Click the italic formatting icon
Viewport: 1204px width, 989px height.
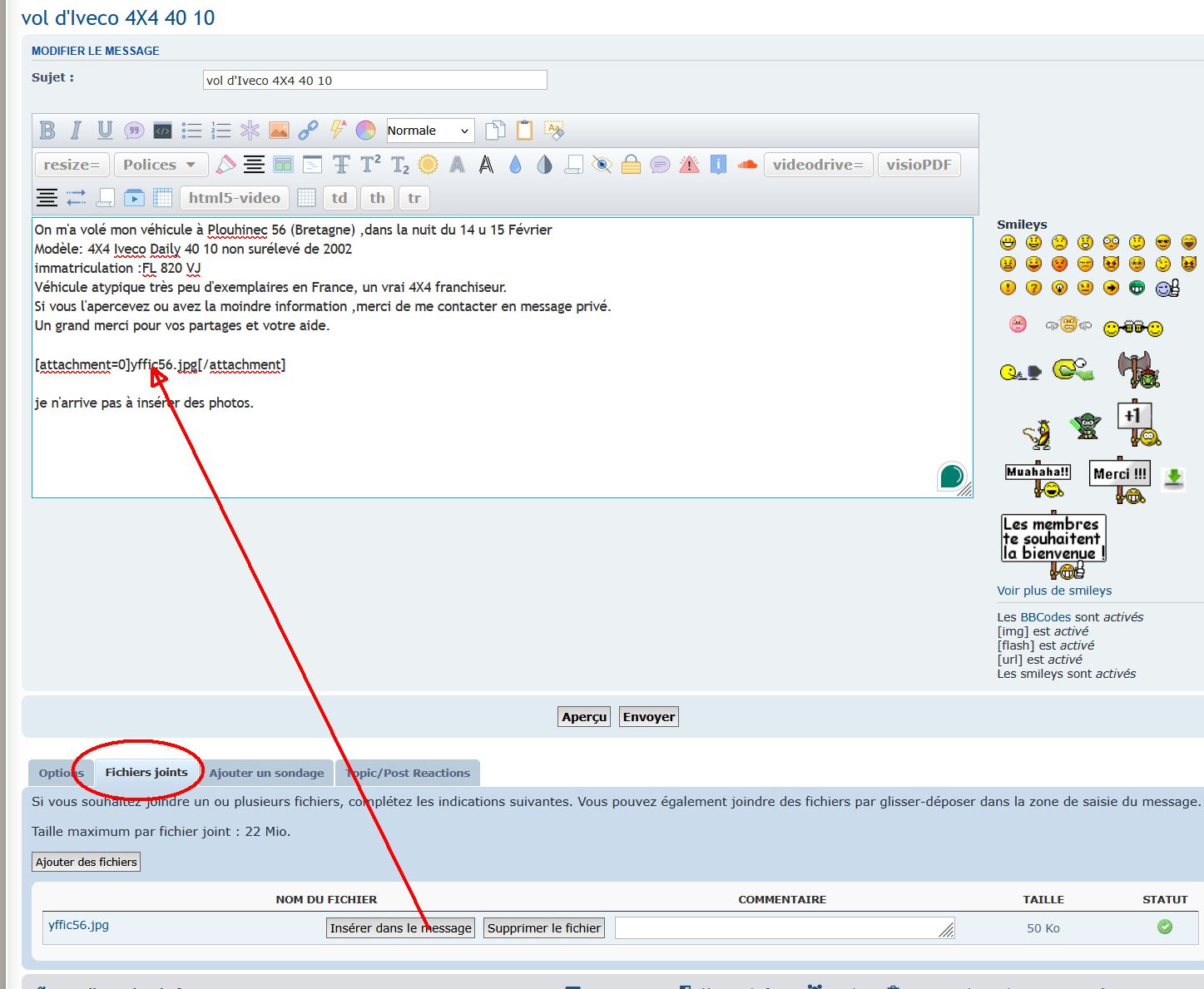76,131
